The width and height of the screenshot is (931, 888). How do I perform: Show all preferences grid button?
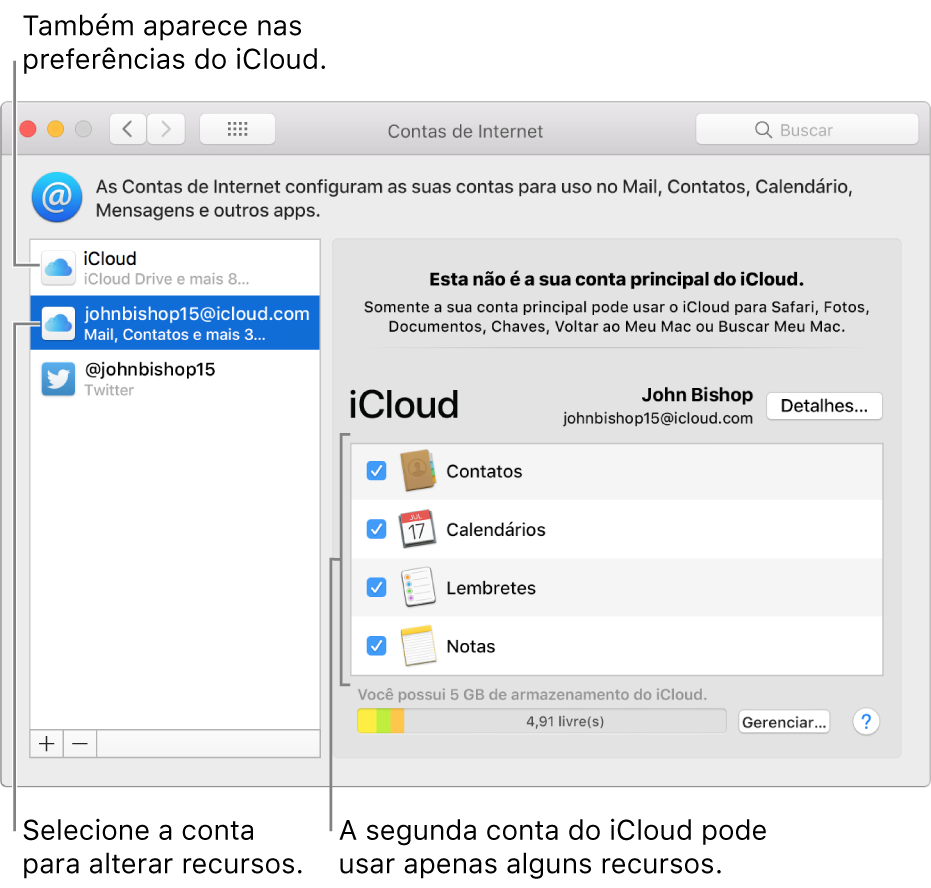tap(238, 129)
